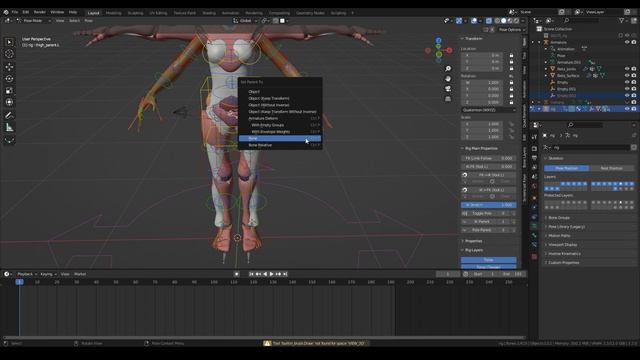Open the Render menu

[40, 12]
